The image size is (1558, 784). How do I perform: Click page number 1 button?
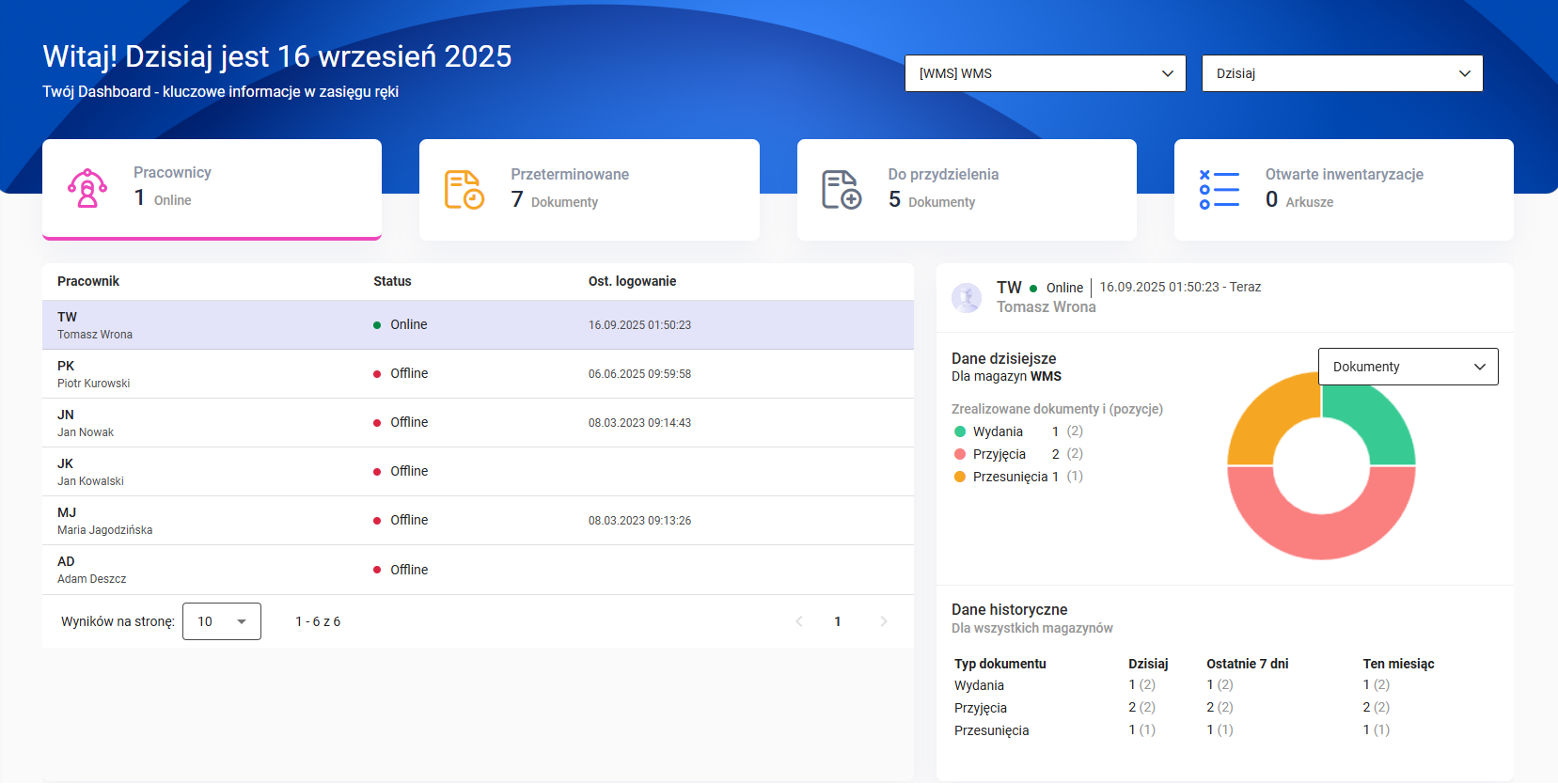[838, 621]
